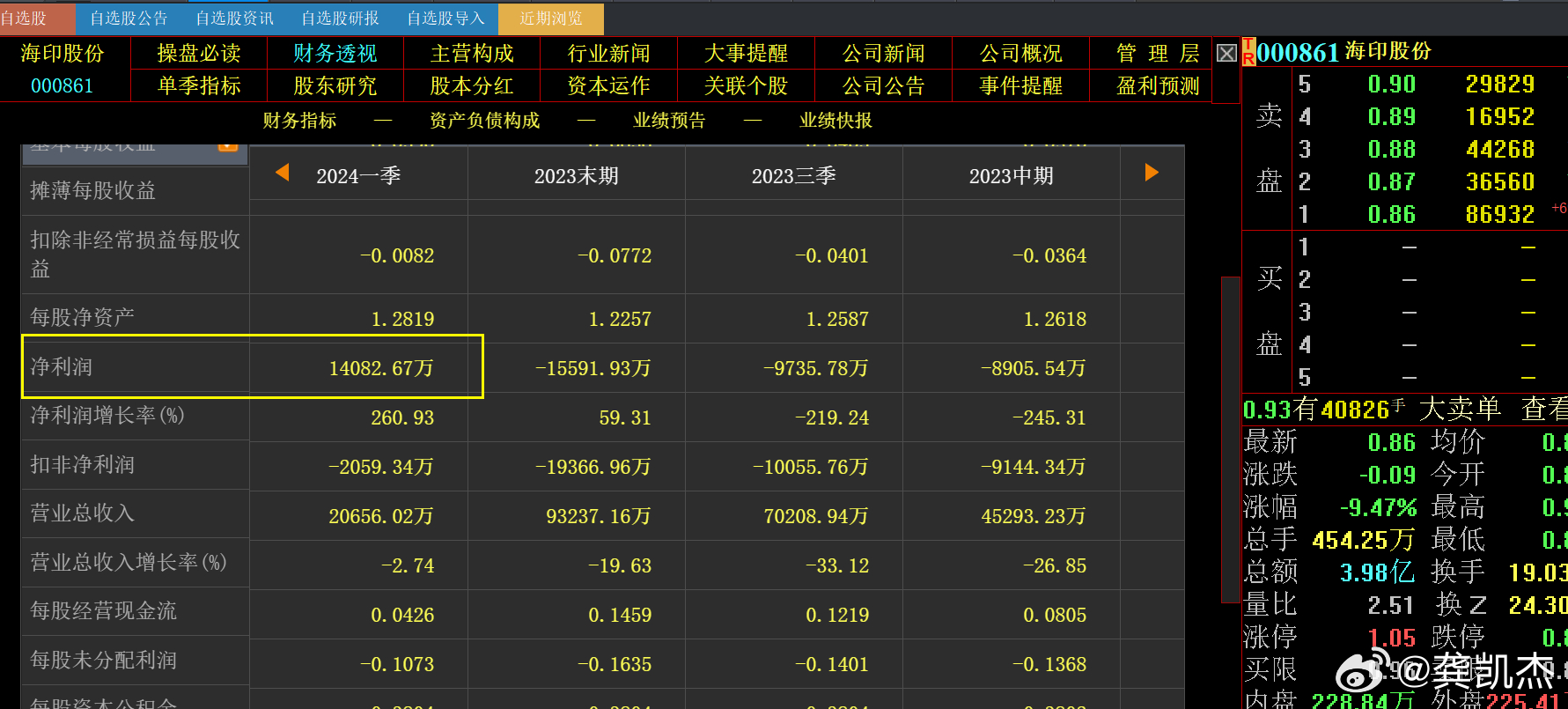Click sell level 5 price 0.90

click(x=1391, y=85)
